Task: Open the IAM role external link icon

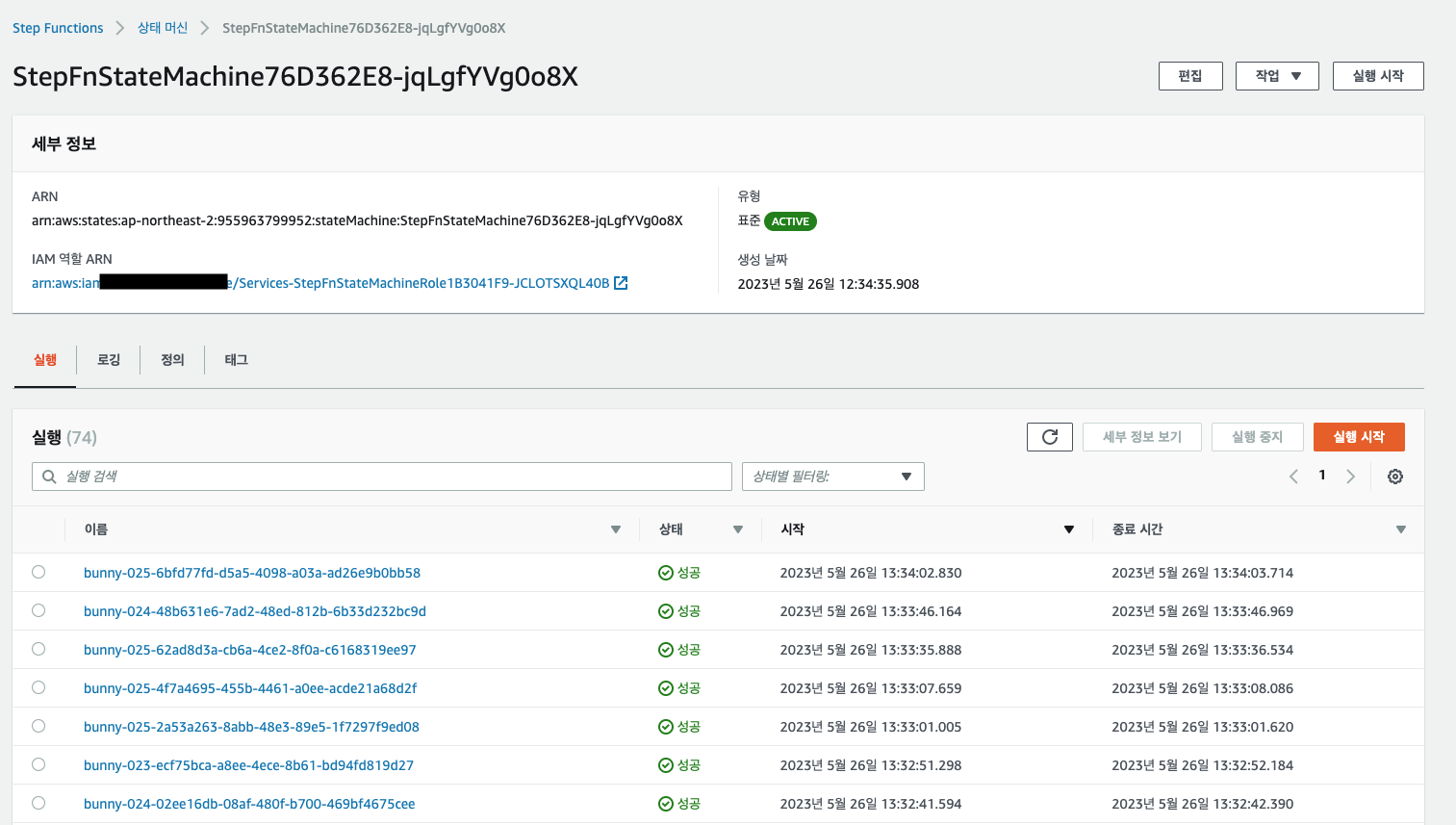Action: tap(621, 283)
